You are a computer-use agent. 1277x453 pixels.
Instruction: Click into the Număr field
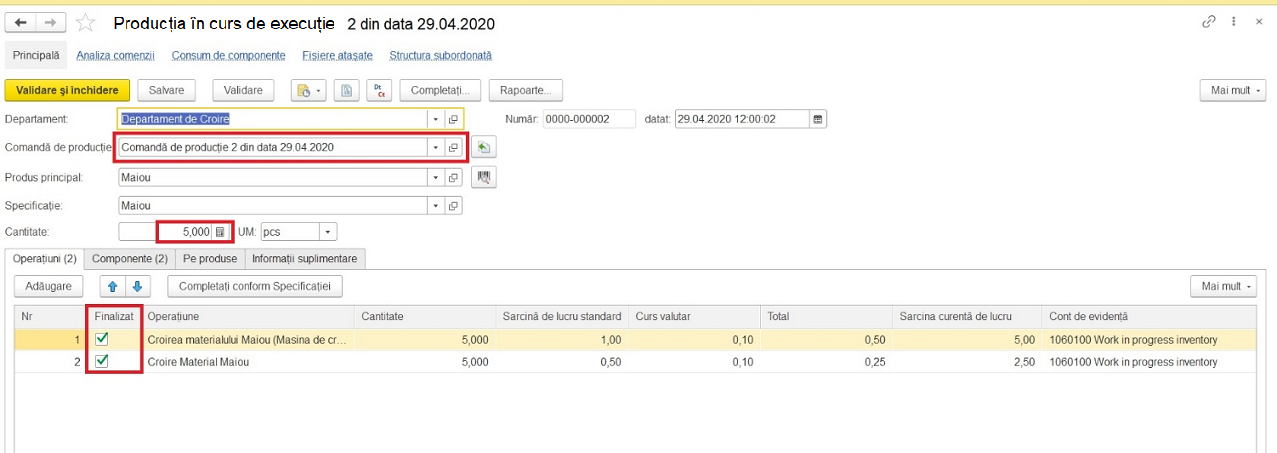(x=589, y=119)
